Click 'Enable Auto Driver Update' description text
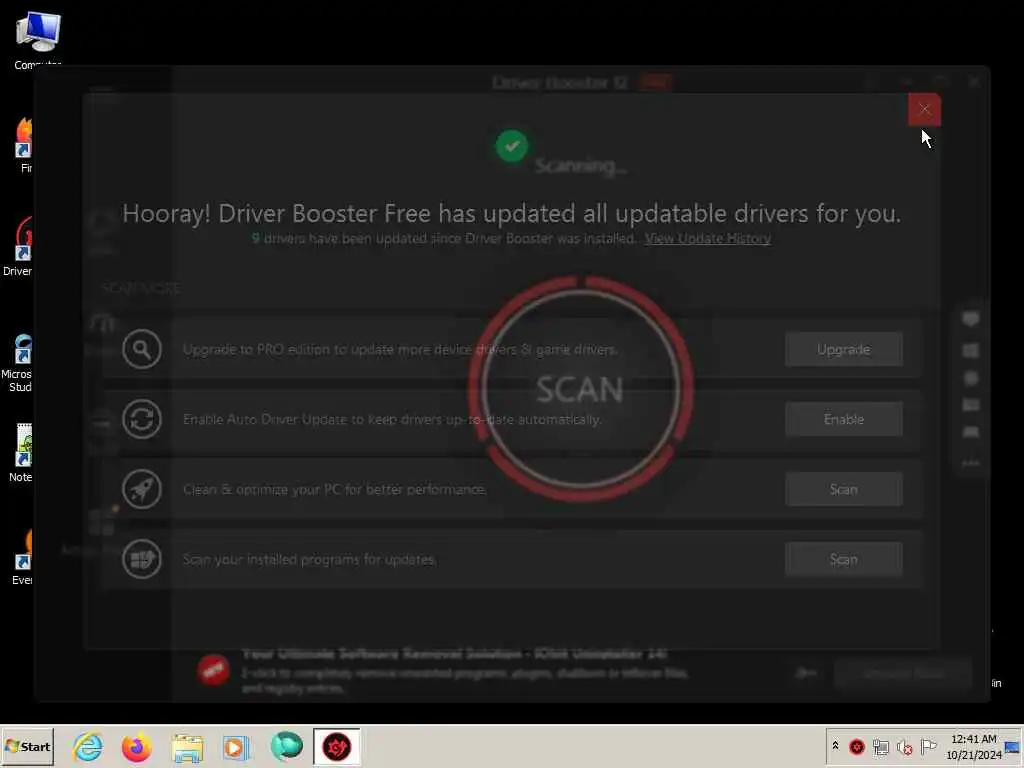 (392, 419)
